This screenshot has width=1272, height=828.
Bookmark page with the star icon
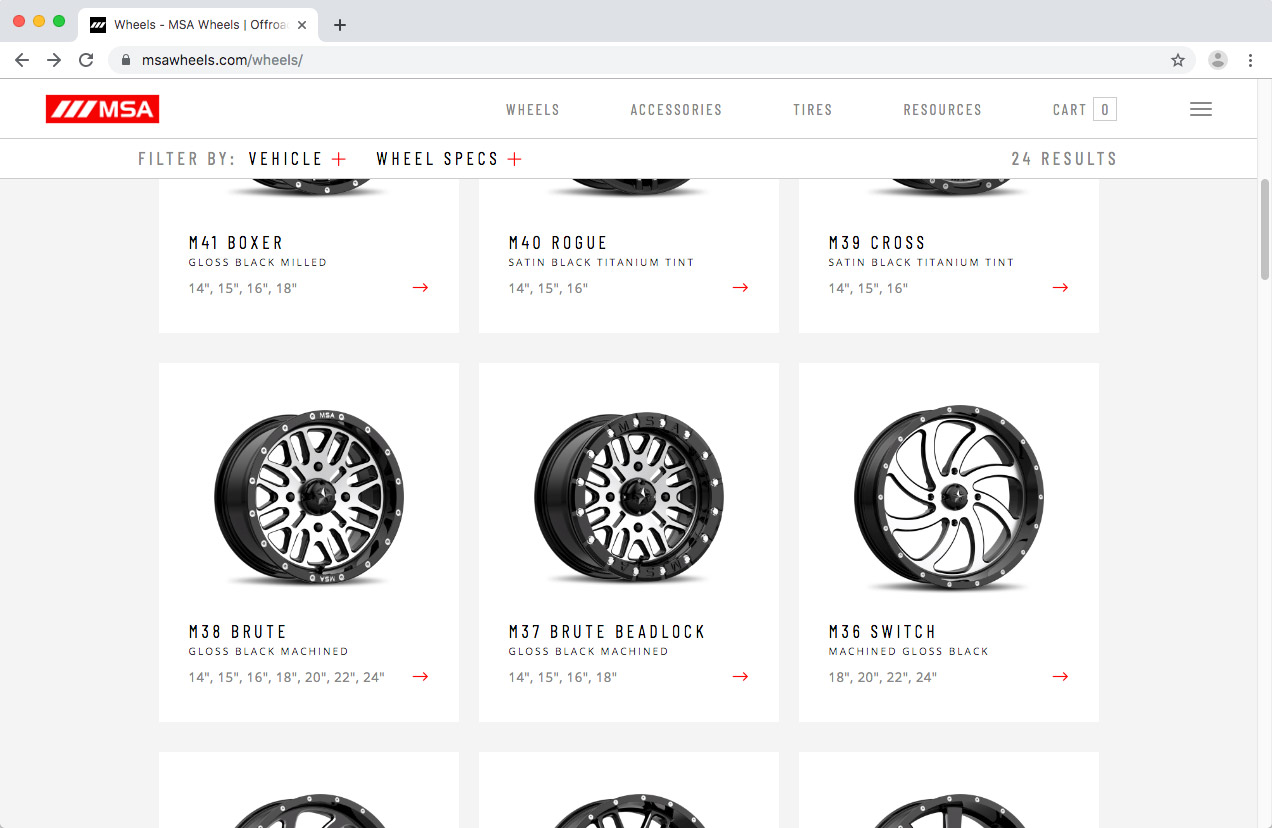point(1178,60)
